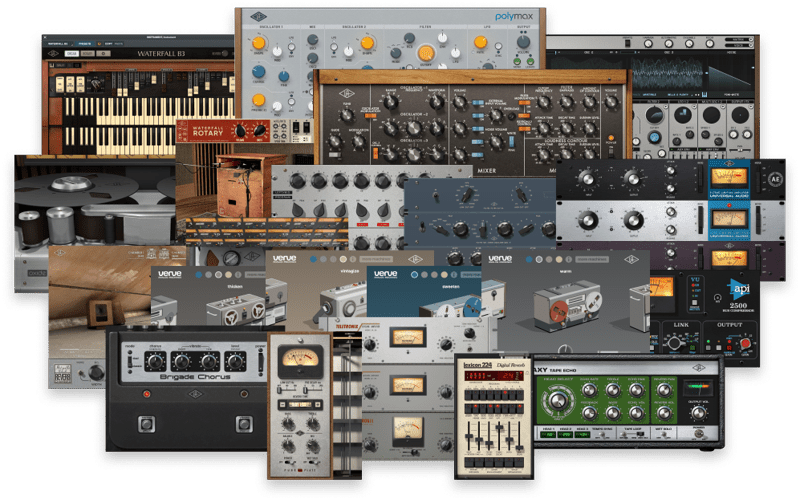Adjust the Polymax output volume knob
The height and width of the screenshot is (500, 800).
[523, 41]
